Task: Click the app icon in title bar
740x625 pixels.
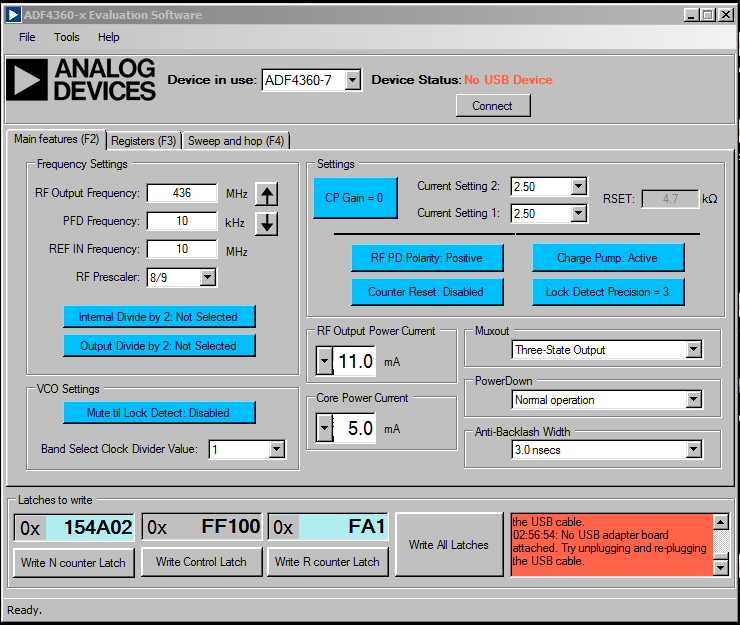Action: click(13, 15)
